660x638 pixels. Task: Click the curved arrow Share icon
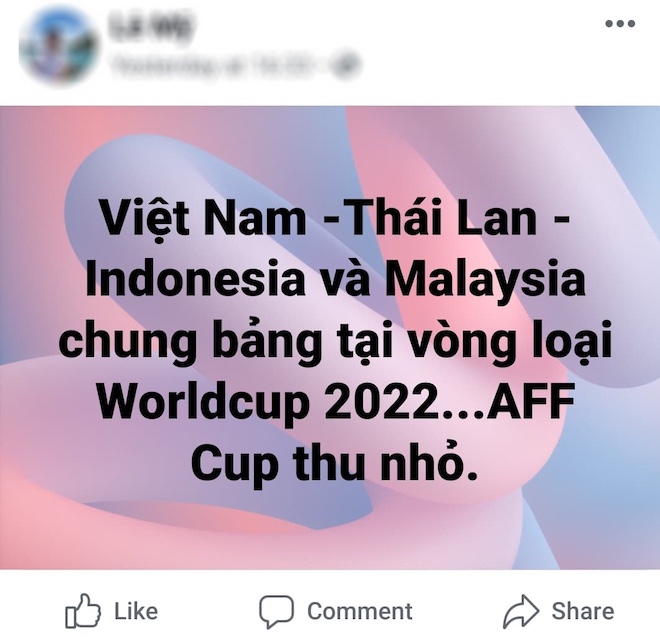coord(521,611)
